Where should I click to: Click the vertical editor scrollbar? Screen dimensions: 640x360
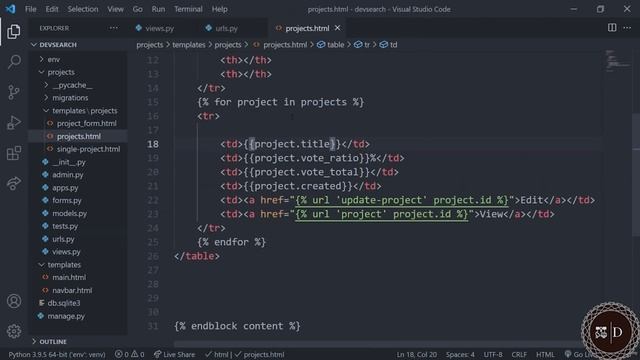click(636, 175)
